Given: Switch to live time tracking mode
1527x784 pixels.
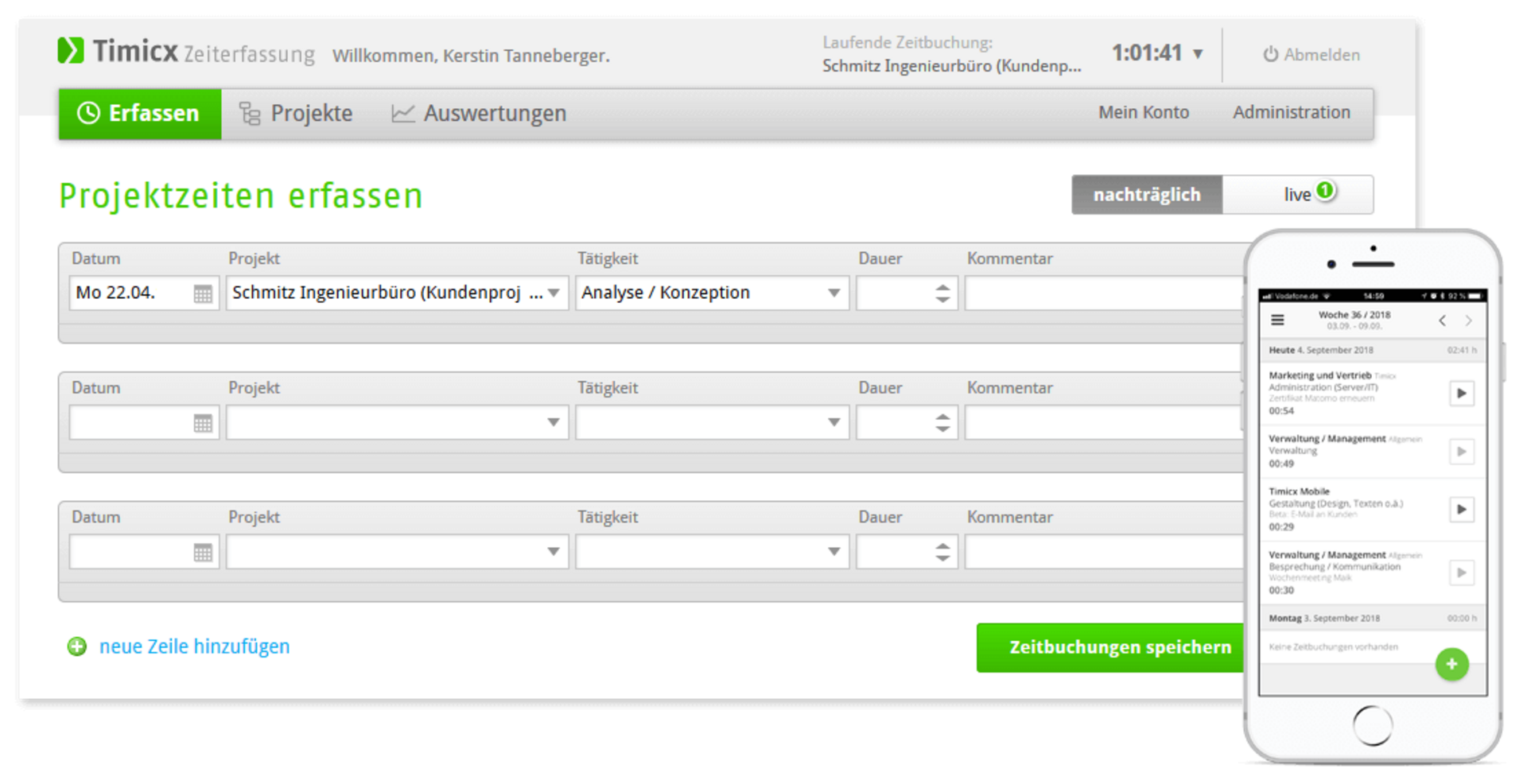Looking at the screenshot, I should [1298, 195].
